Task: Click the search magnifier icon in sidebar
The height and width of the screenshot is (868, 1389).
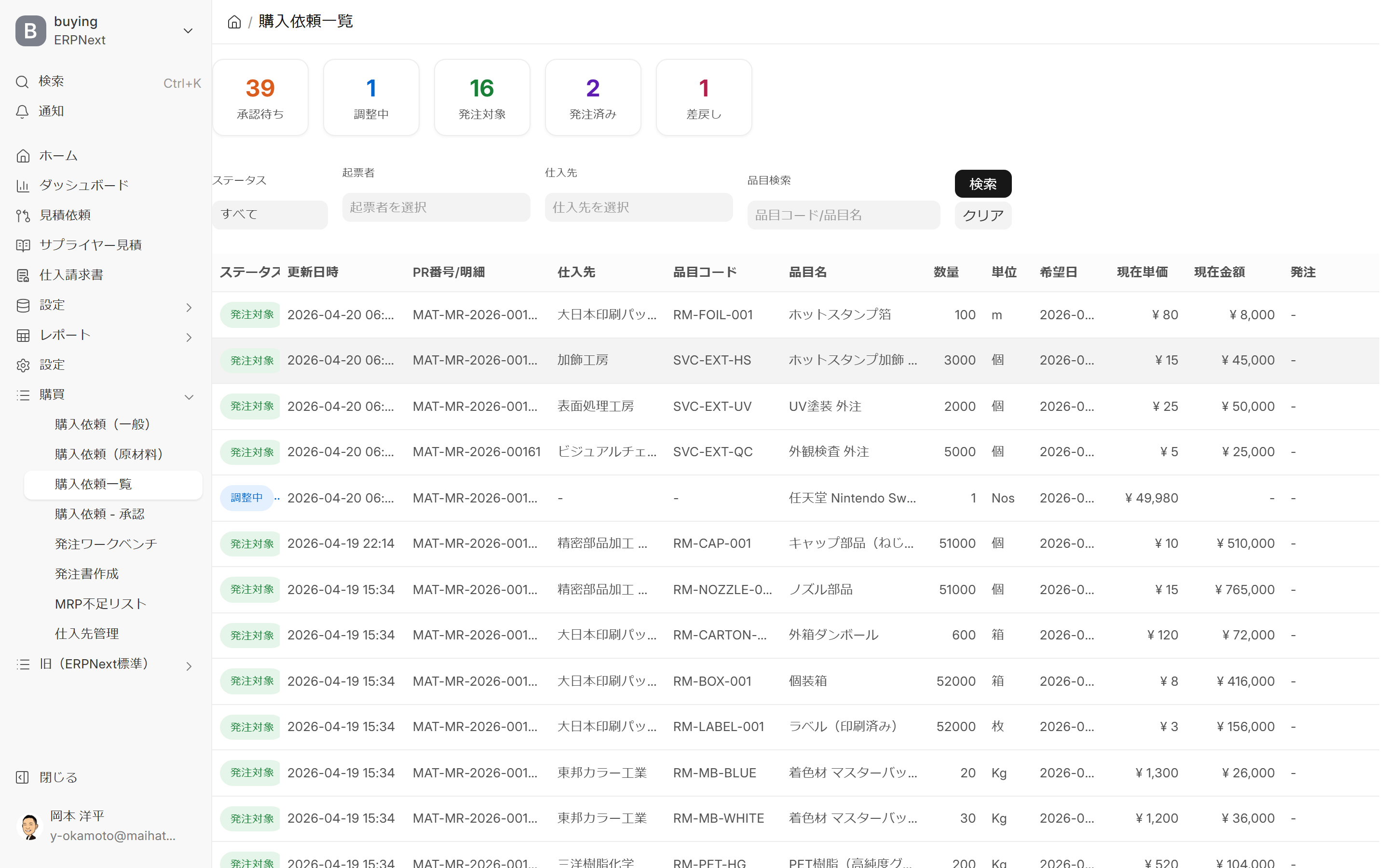Action: point(22,81)
